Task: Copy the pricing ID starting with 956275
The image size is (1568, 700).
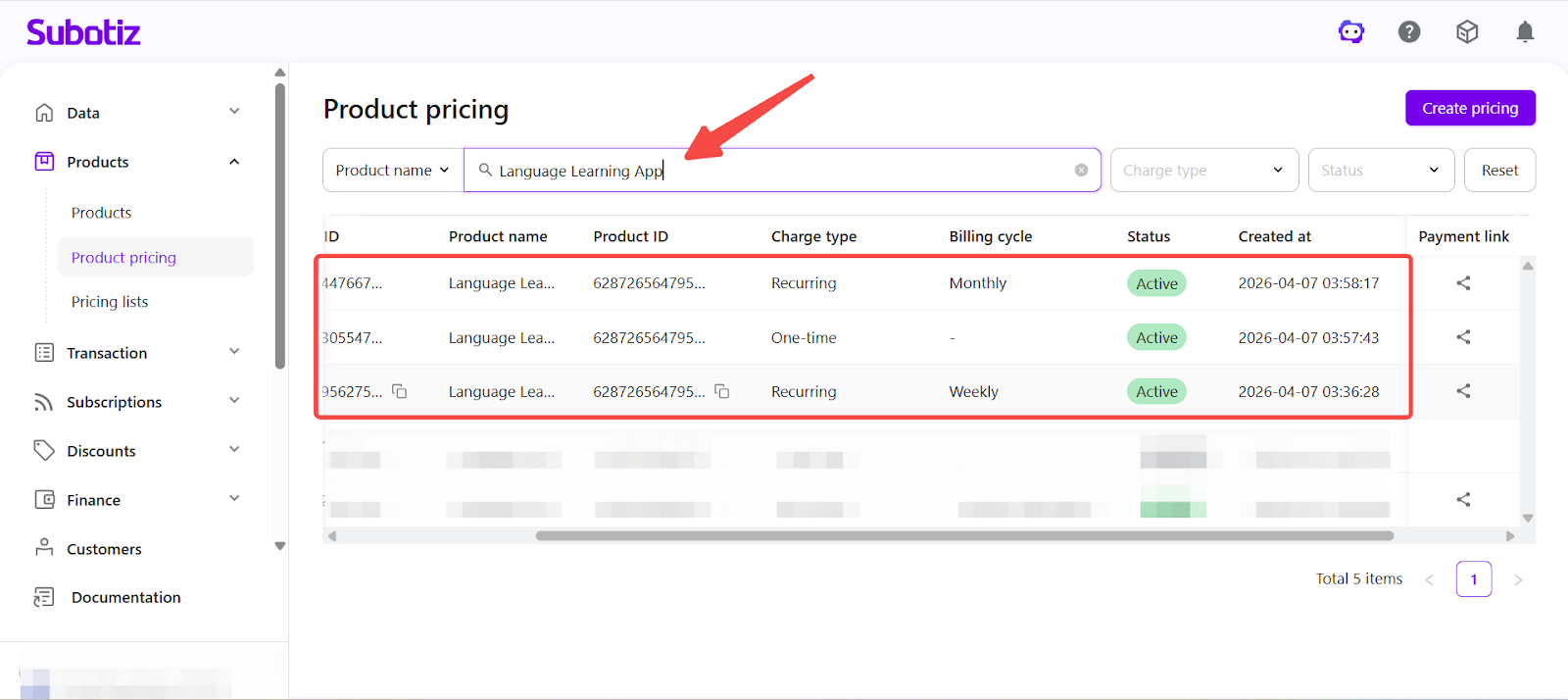Action: (400, 391)
